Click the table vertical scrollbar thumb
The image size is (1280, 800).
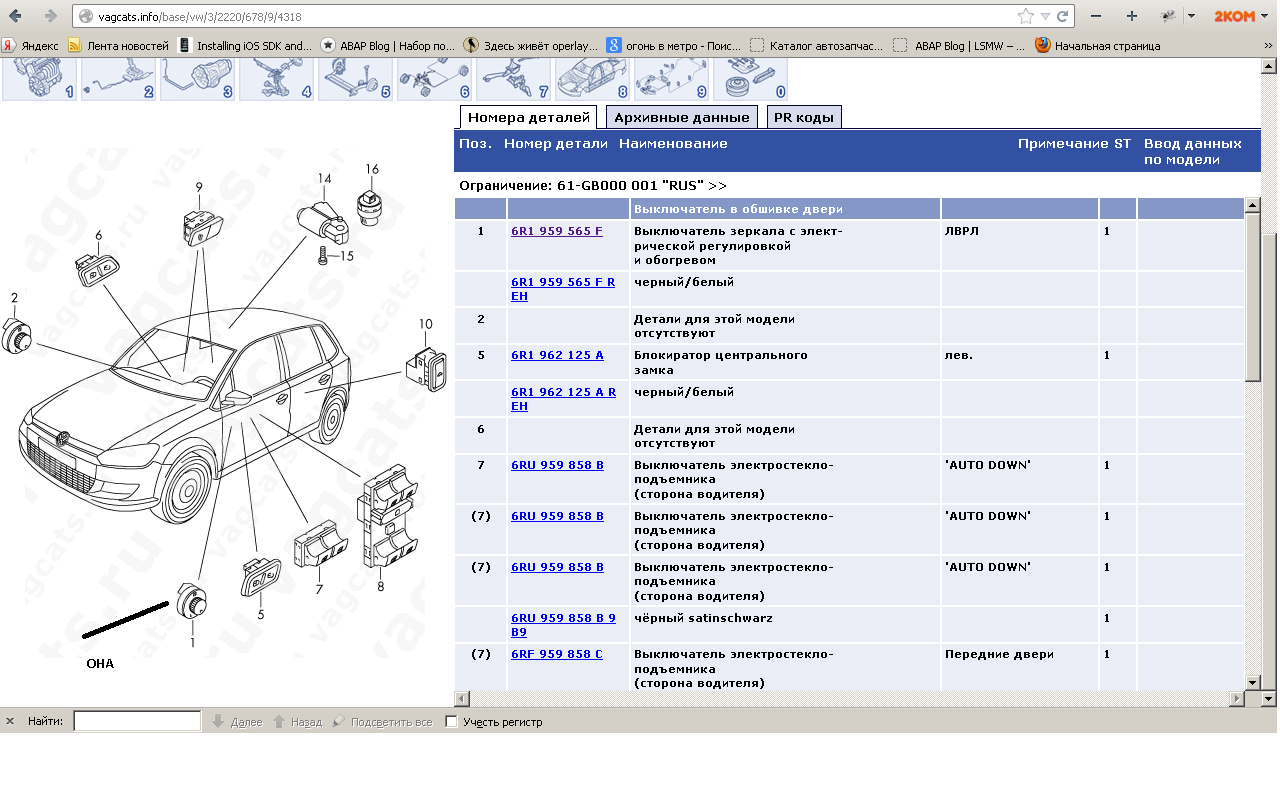tap(1253, 296)
